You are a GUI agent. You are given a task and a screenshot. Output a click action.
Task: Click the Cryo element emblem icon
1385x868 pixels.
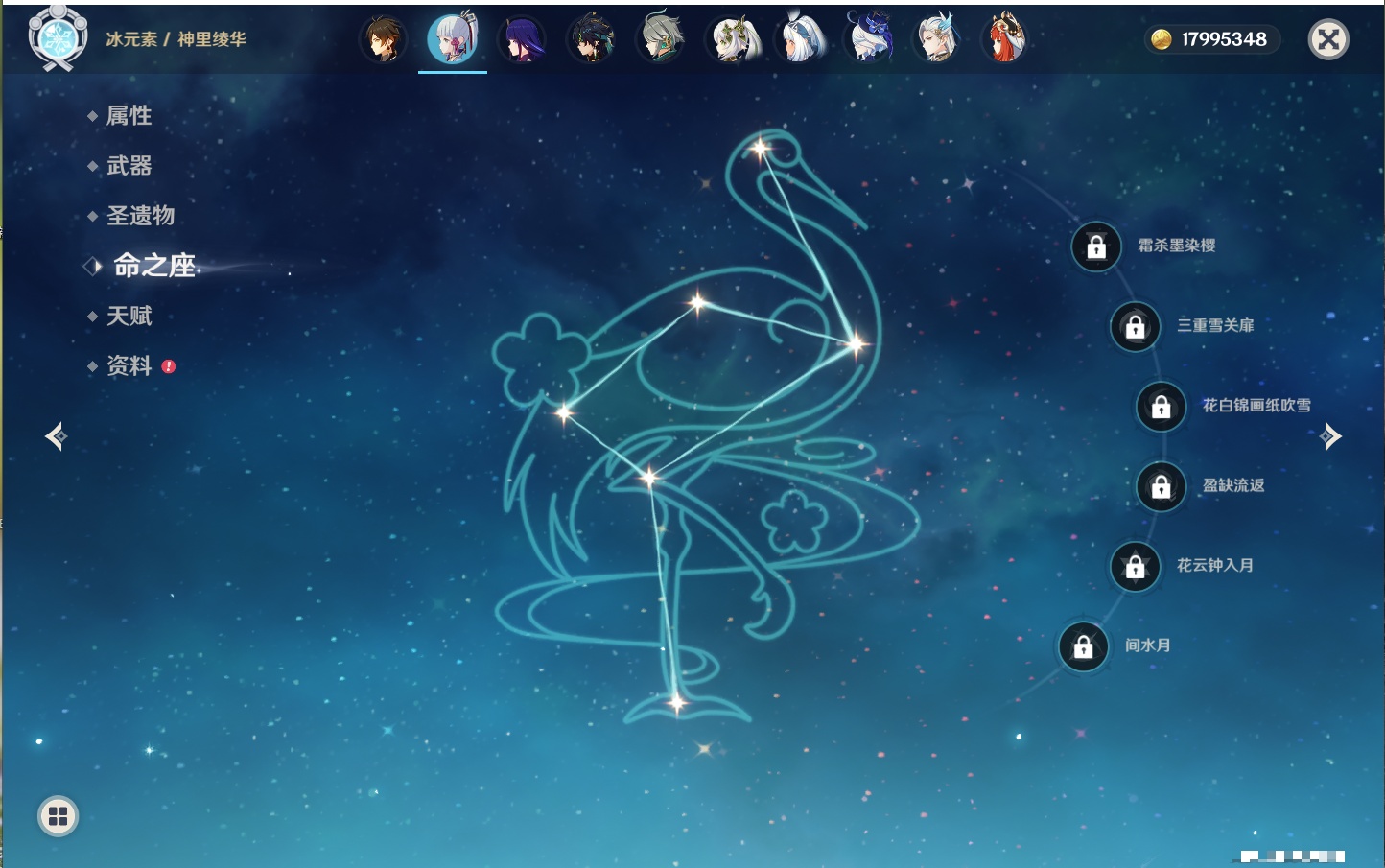[x=58, y=39]
